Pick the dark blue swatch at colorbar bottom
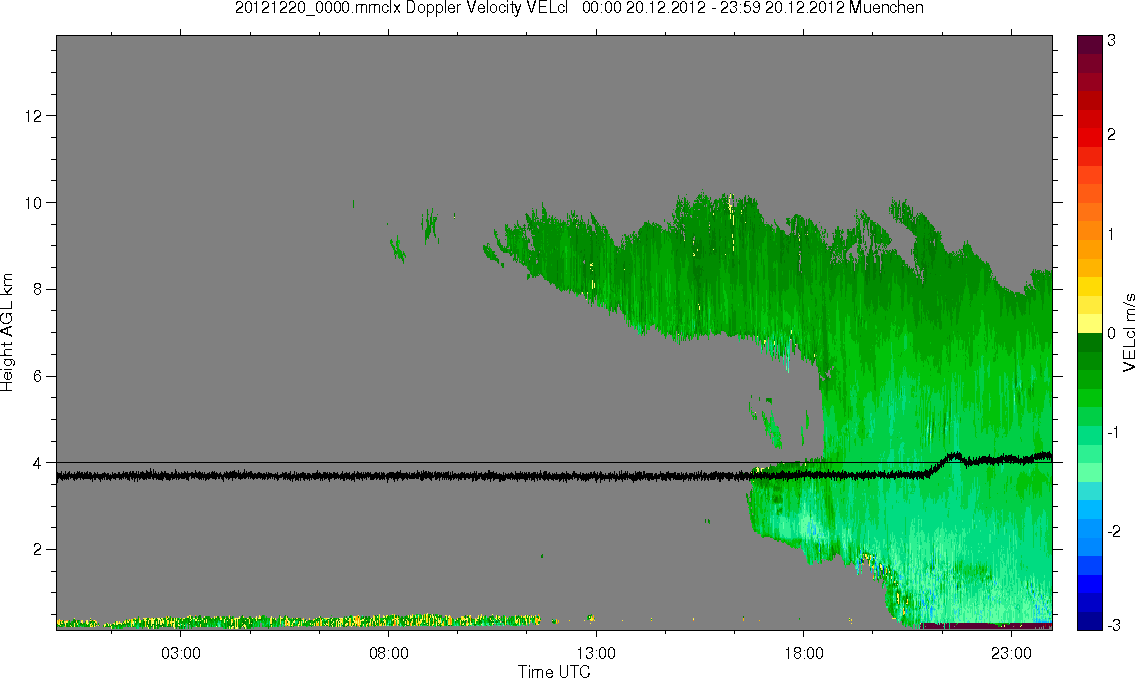 [x=1089, y=621]
